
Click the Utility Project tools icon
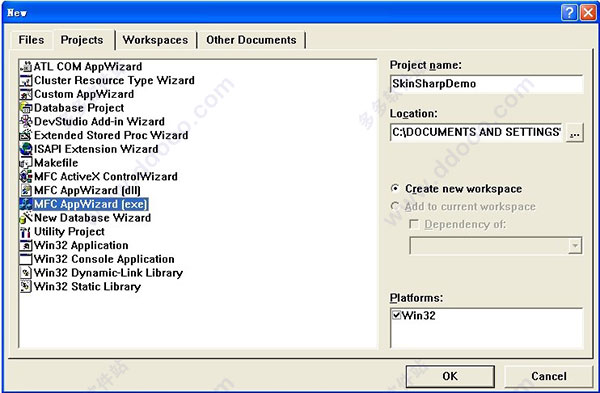tap(26, 232)
